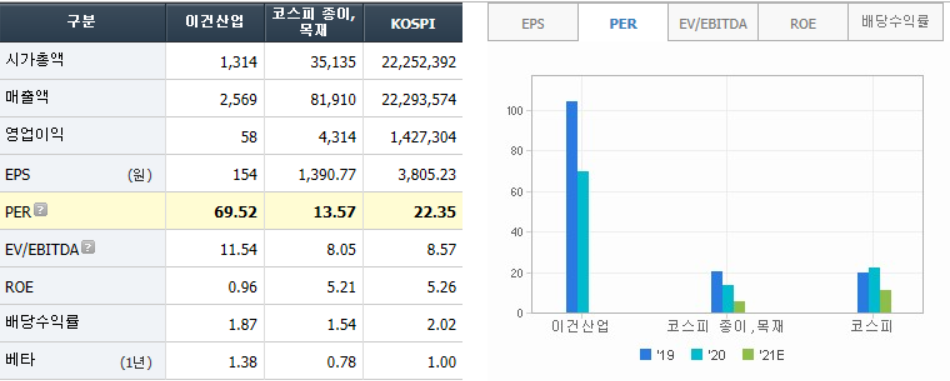Click the KOSPI 시가총액 value 22,252,392

tap(419, 62)
